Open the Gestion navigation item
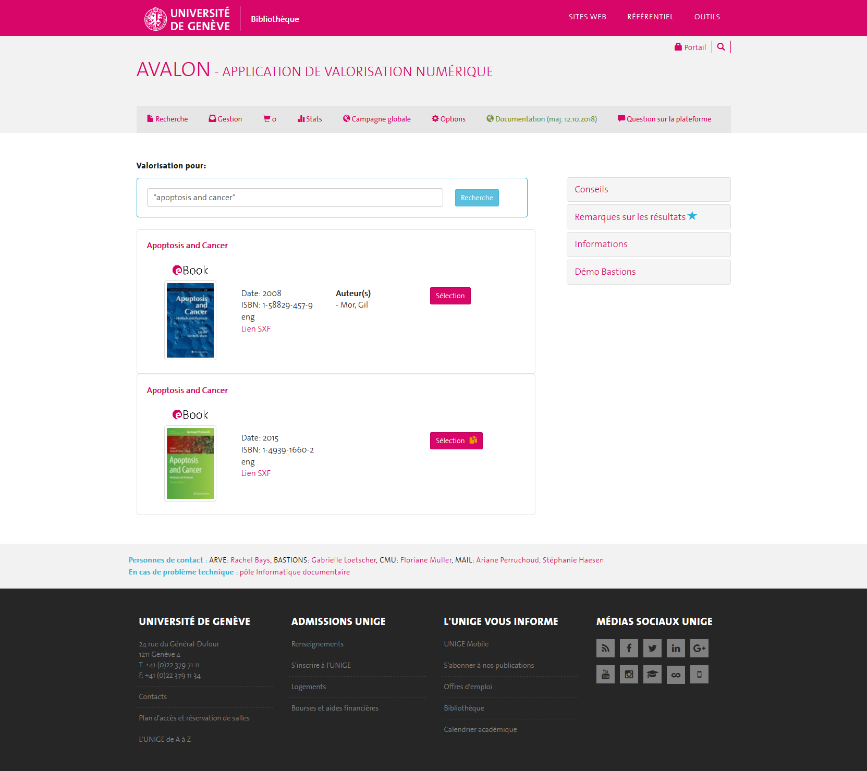This screenshot has height=771, width=867. (x=226, y=119)
